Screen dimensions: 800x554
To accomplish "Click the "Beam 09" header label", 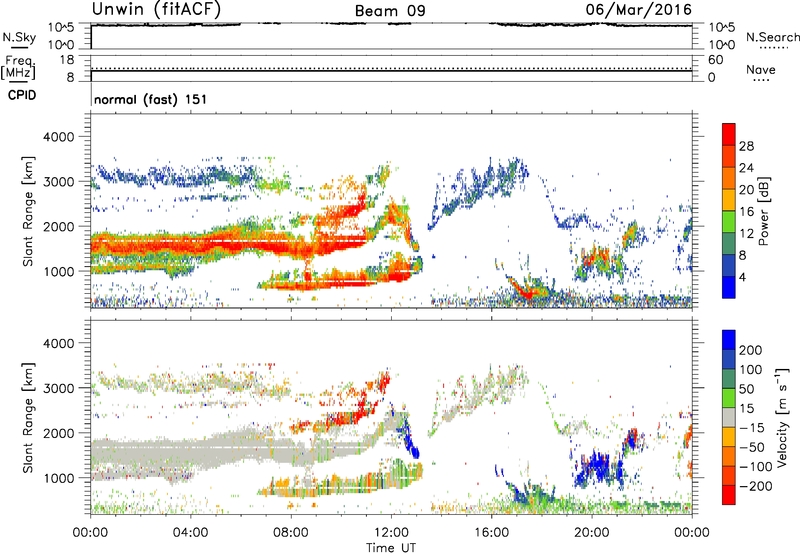I will 390,11.
